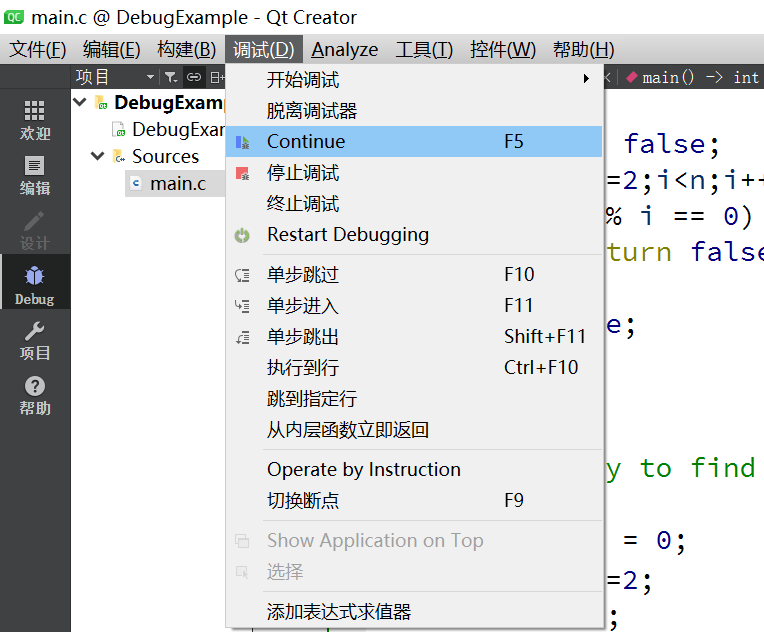Click the stop debugging red icon
The height and width of the screenshot is (632, 764).
point(242,173)
